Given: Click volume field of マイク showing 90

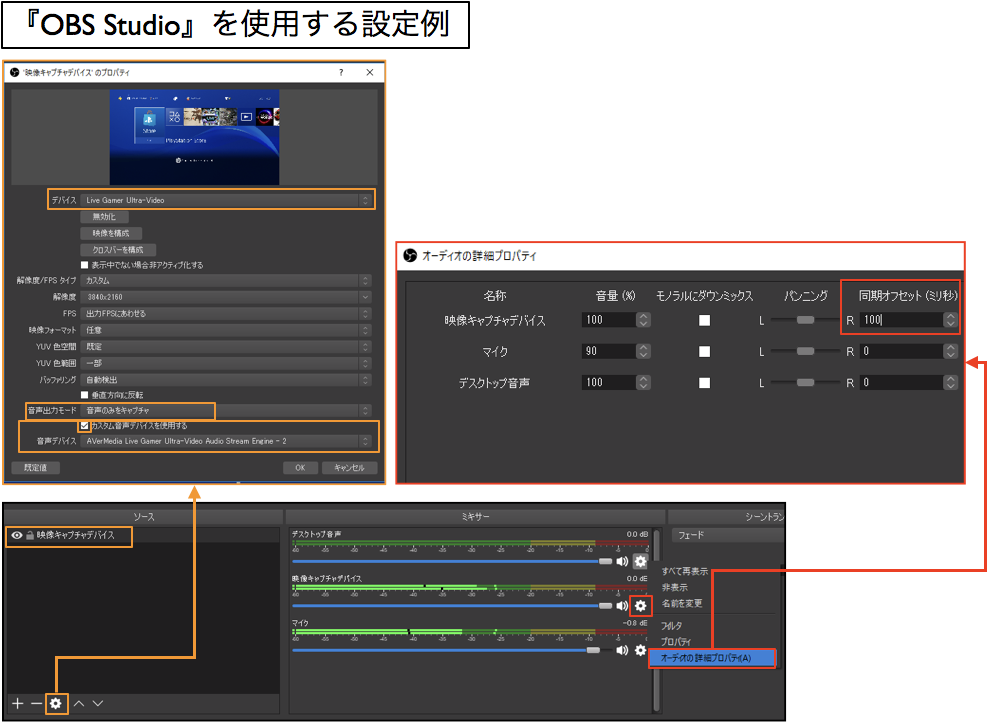Looking at the screenshot, I should [x=608, y=351].
